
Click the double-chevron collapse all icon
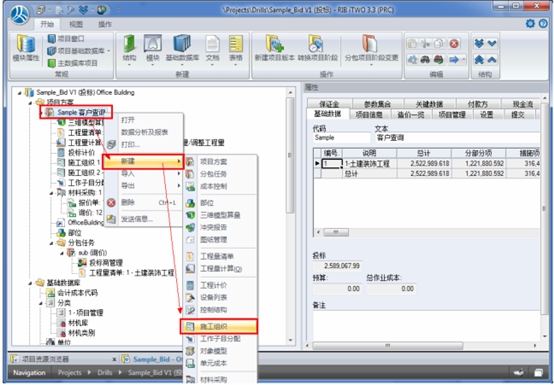coord(479,60)
